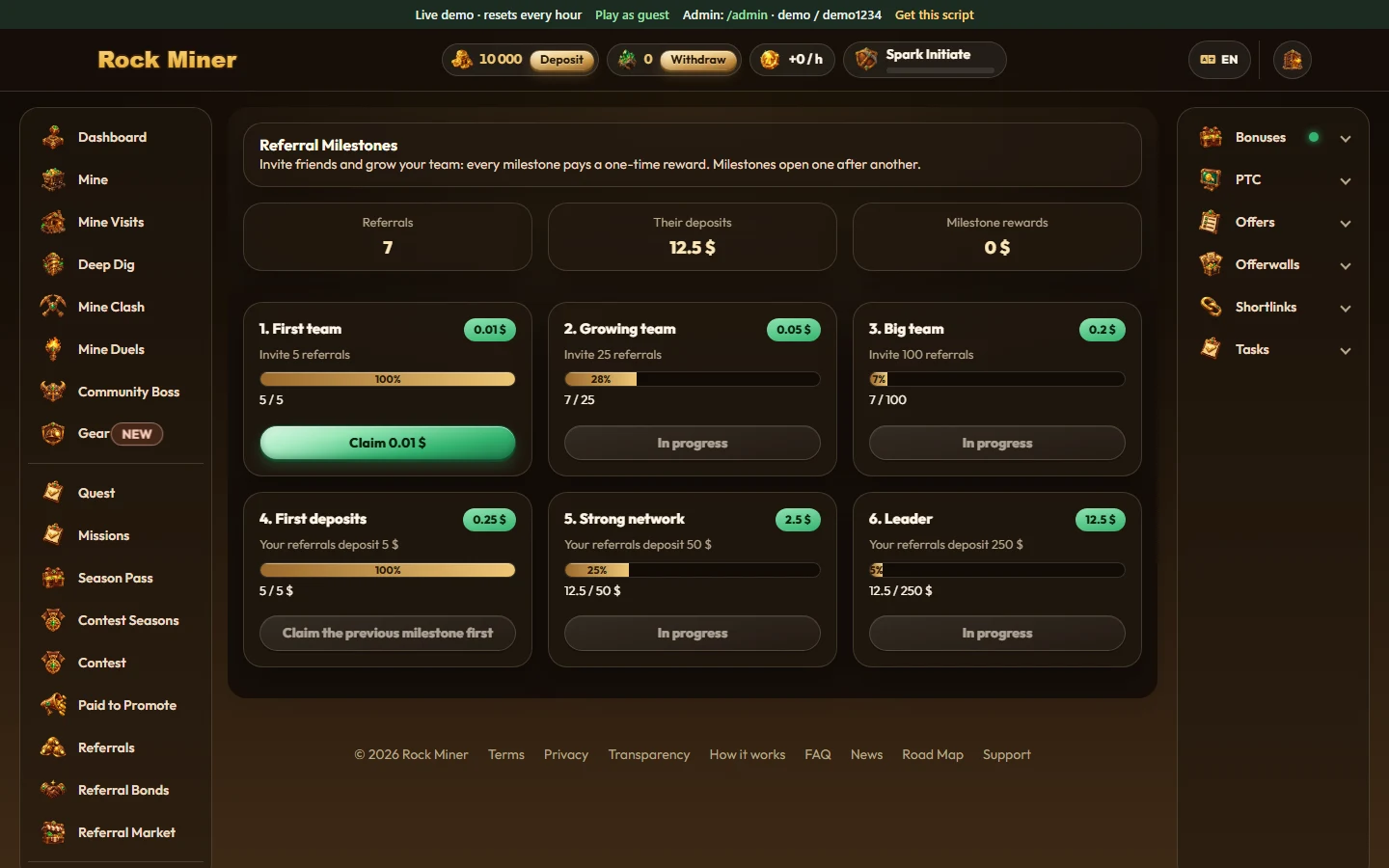
Task: Click the Rock Miner logo
Action: point(167,60)
